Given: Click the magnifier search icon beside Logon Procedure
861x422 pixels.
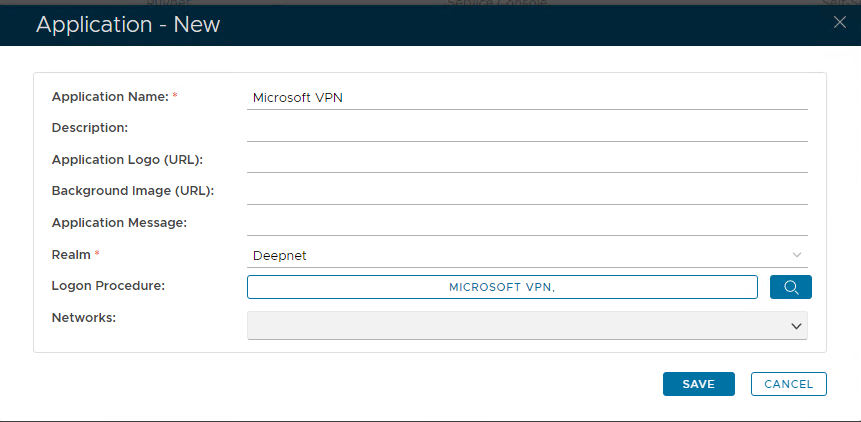Looking at the screenshot, I should (x=790, y=287).
